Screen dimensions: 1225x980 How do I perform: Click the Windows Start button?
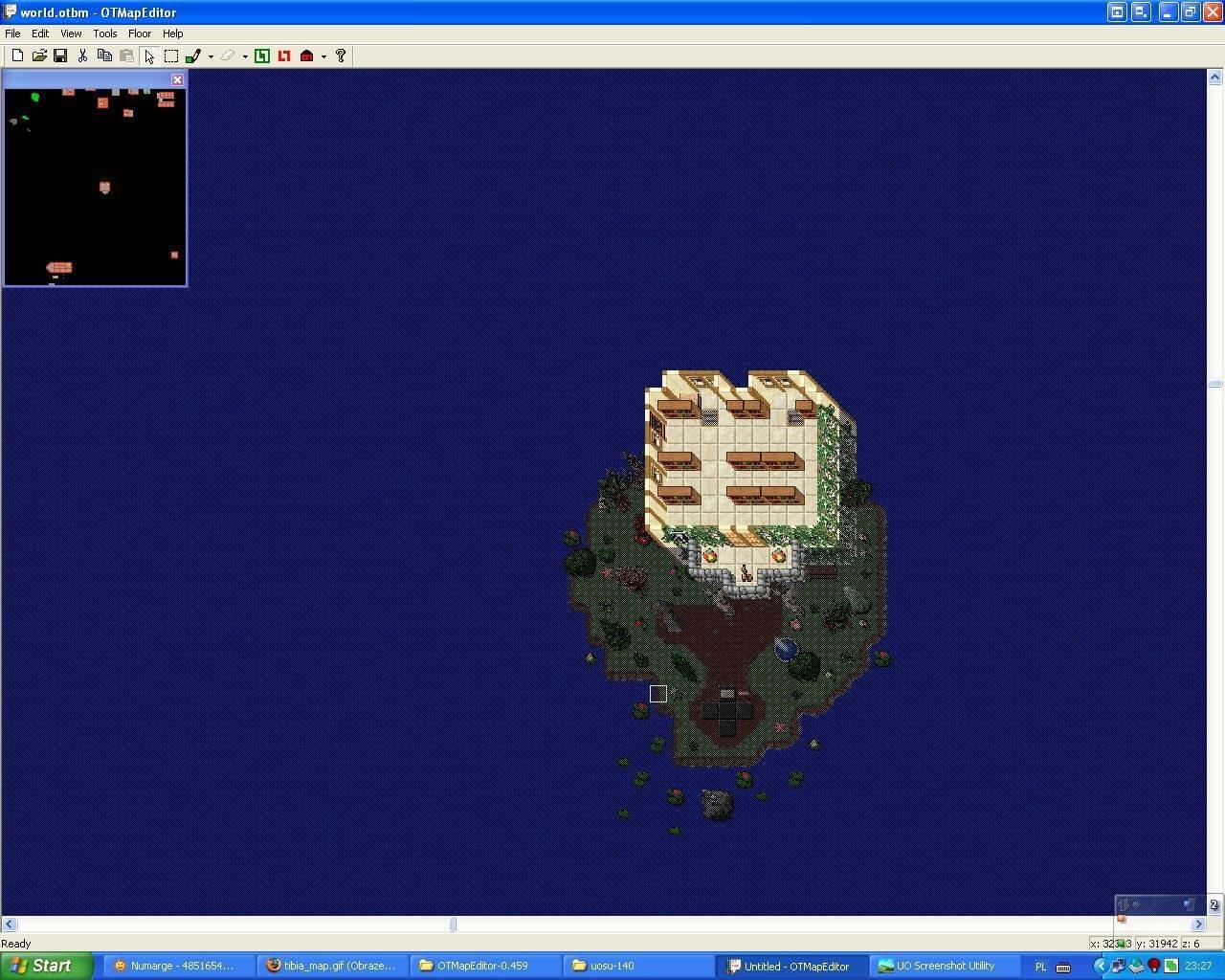click(x=47, y=966)
